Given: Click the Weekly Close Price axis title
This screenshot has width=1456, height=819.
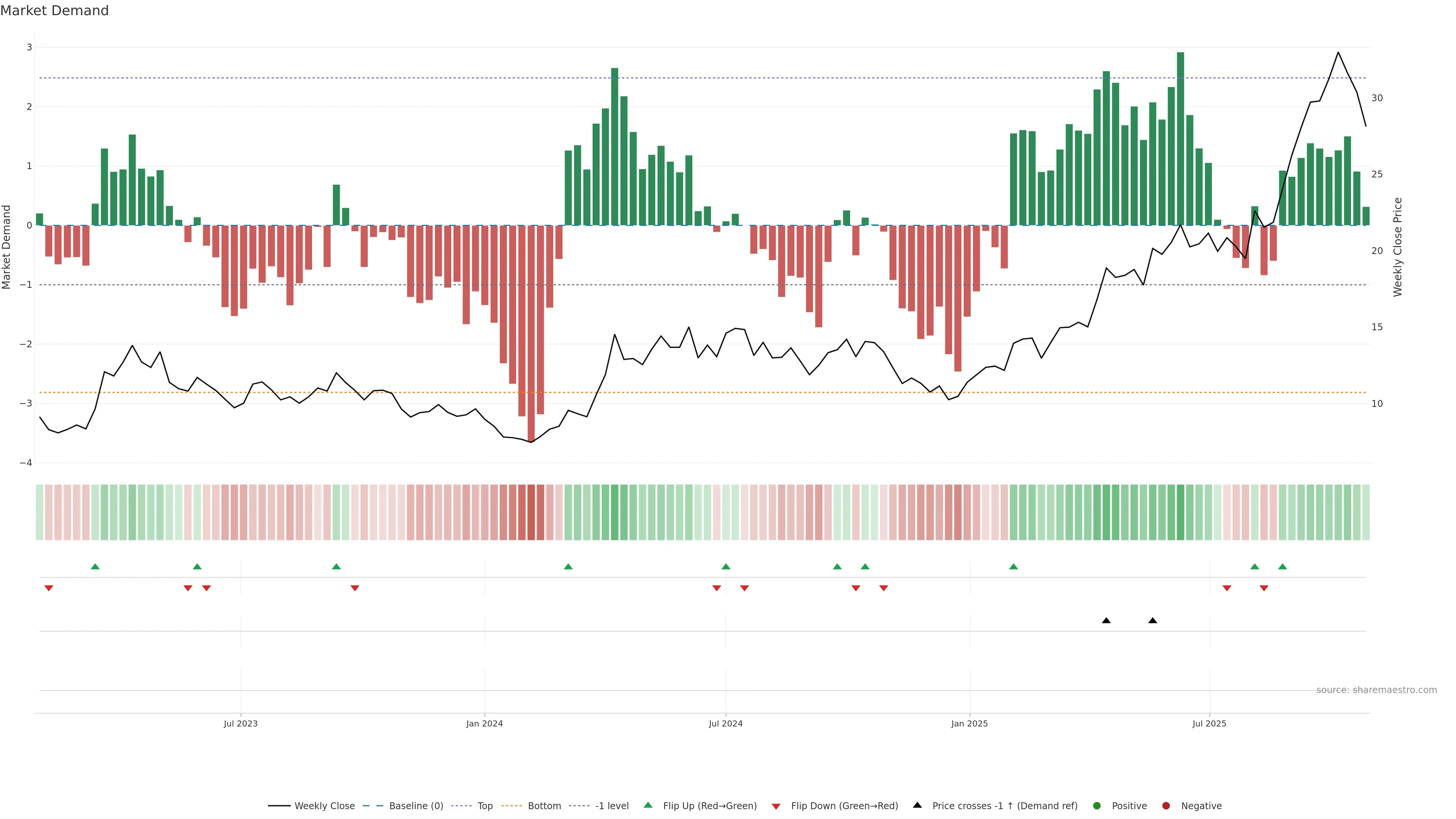Looking at the screenshot, I should (1397, 247).
